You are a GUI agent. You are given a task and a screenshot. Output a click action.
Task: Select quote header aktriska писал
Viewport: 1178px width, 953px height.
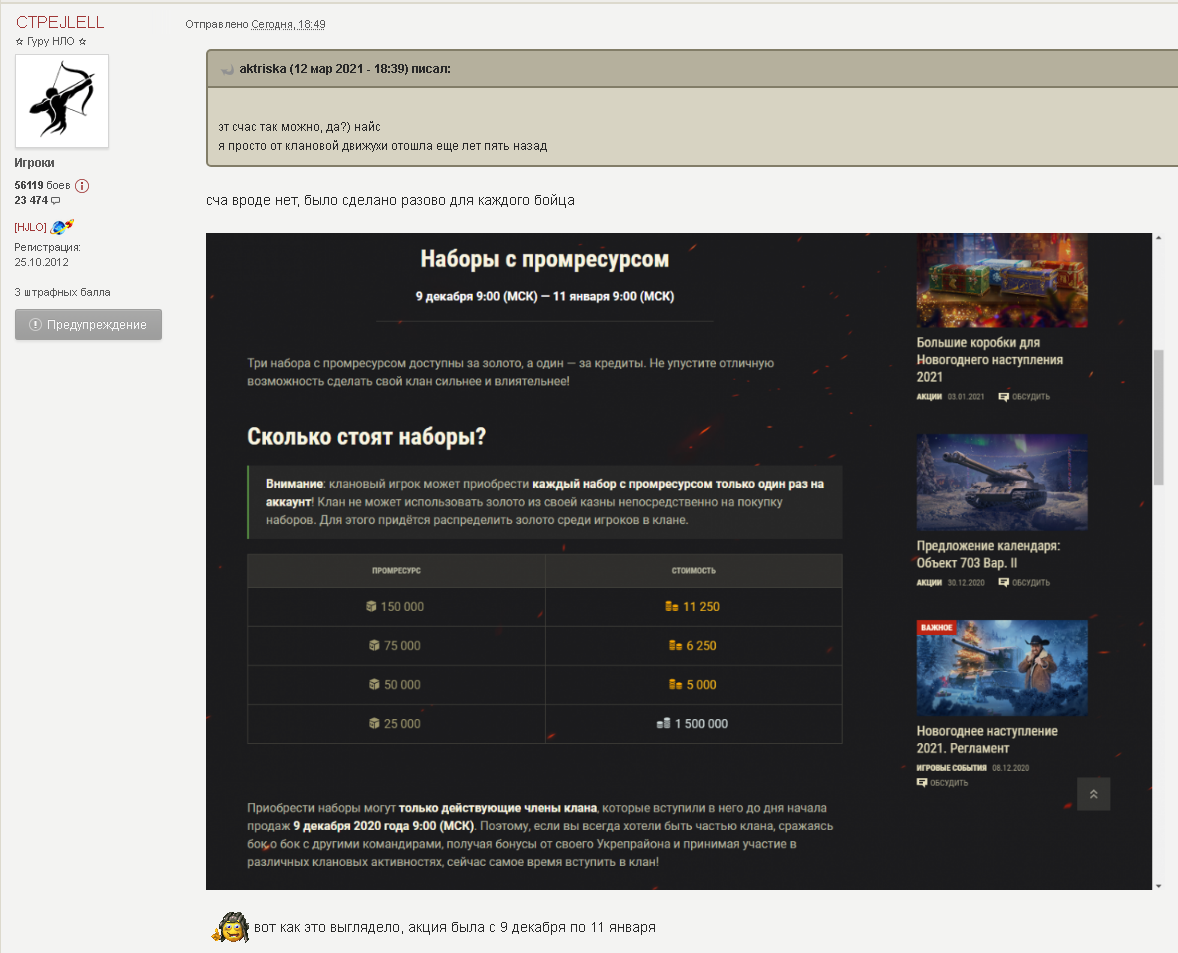pos(345,68)
